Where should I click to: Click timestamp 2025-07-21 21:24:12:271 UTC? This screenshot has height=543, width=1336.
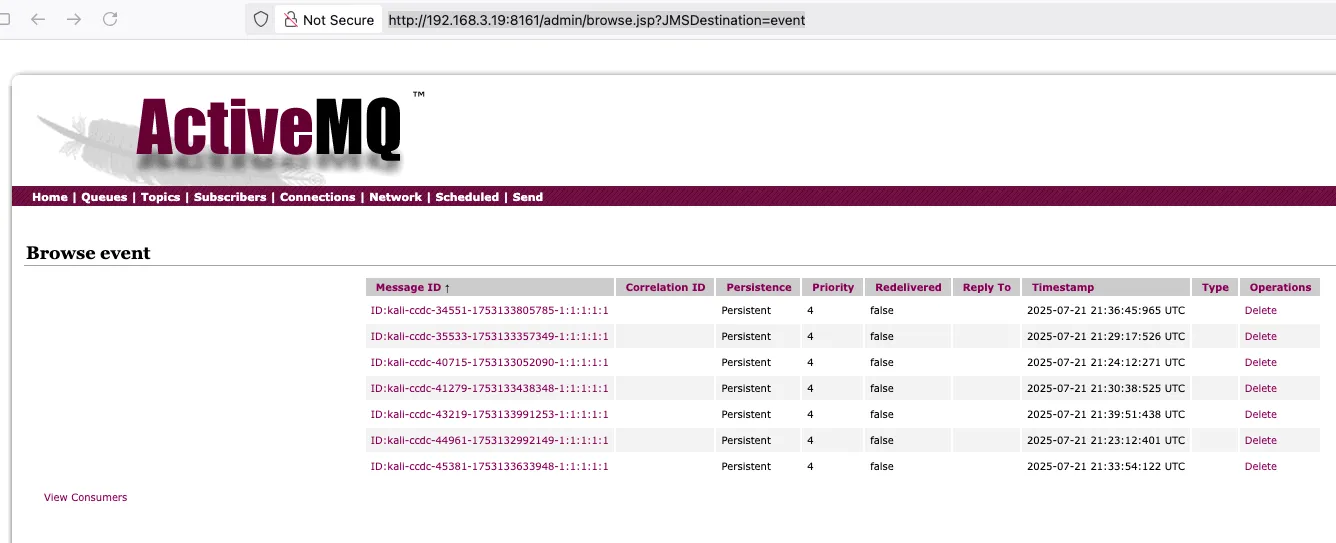(x=1106, y=362)
